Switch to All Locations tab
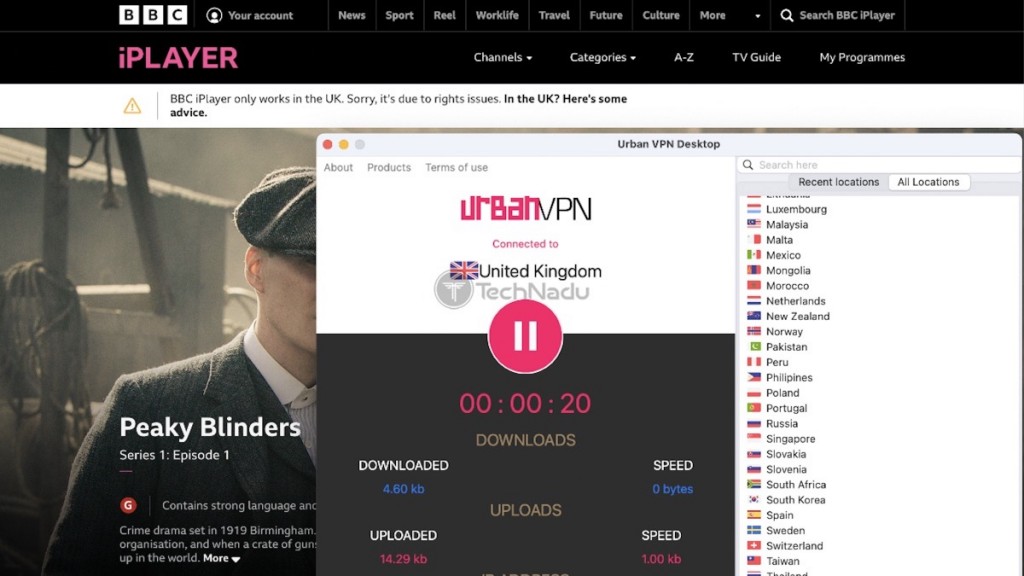Image resolution: width=1024 pixels, height=576 pixels. click(x=928, y=182)
